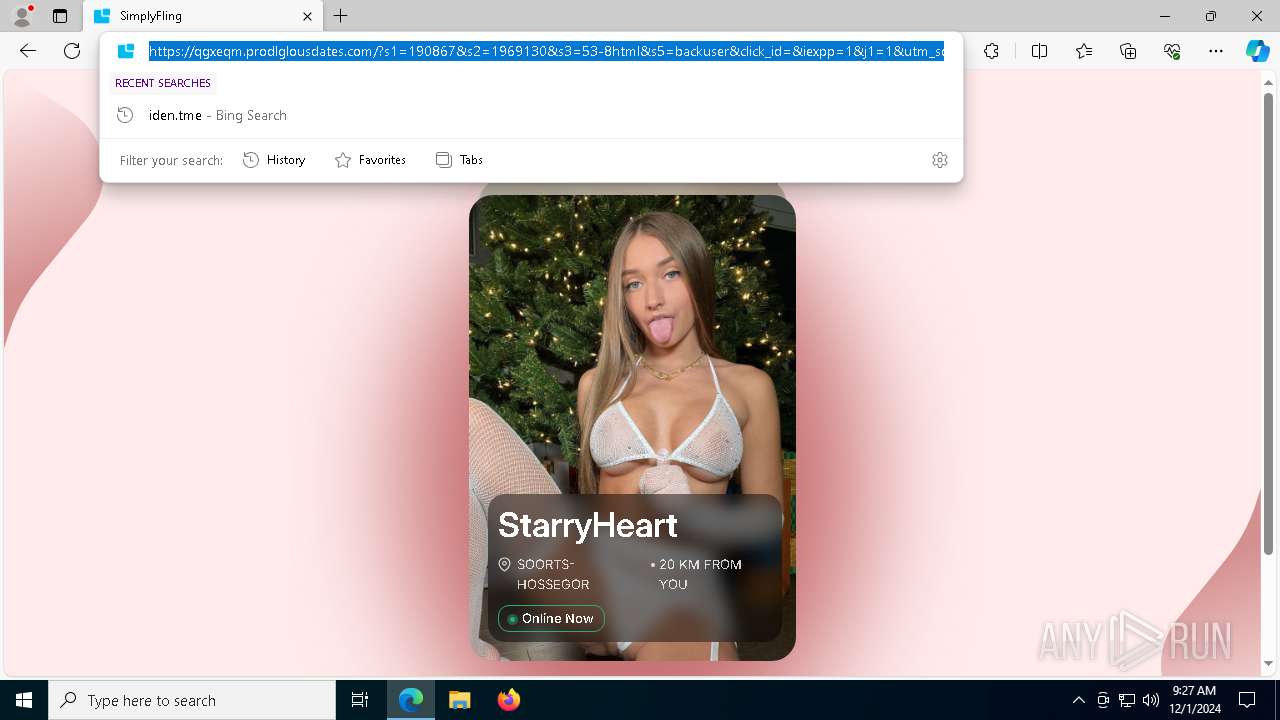Click the page vertical scrollbar thumb
This screenshot has height=720, width=1280.
pyautogui.click(x=1268, y=323)
